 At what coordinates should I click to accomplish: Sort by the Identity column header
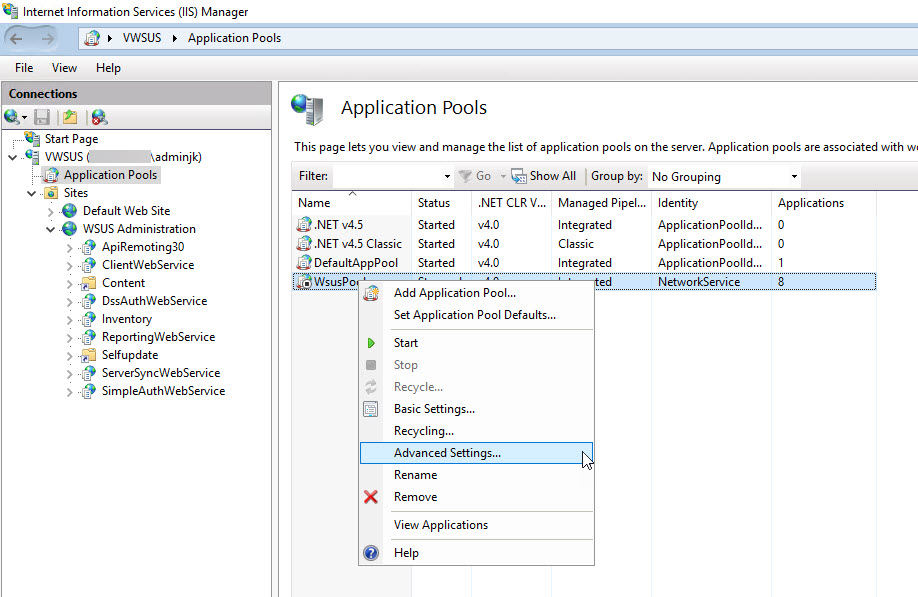711,203
